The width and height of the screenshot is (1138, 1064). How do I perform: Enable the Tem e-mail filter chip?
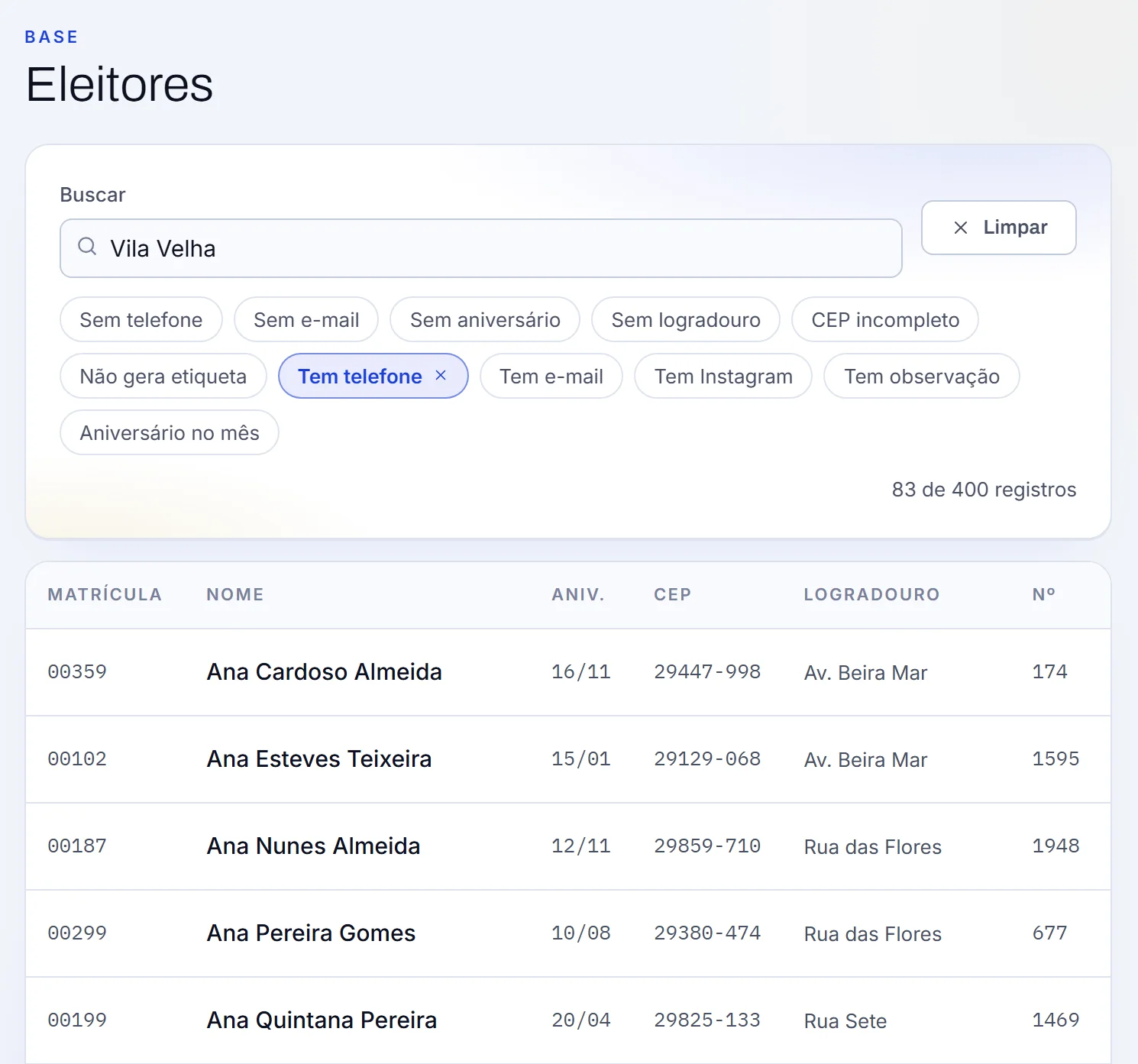pos(551,376)
